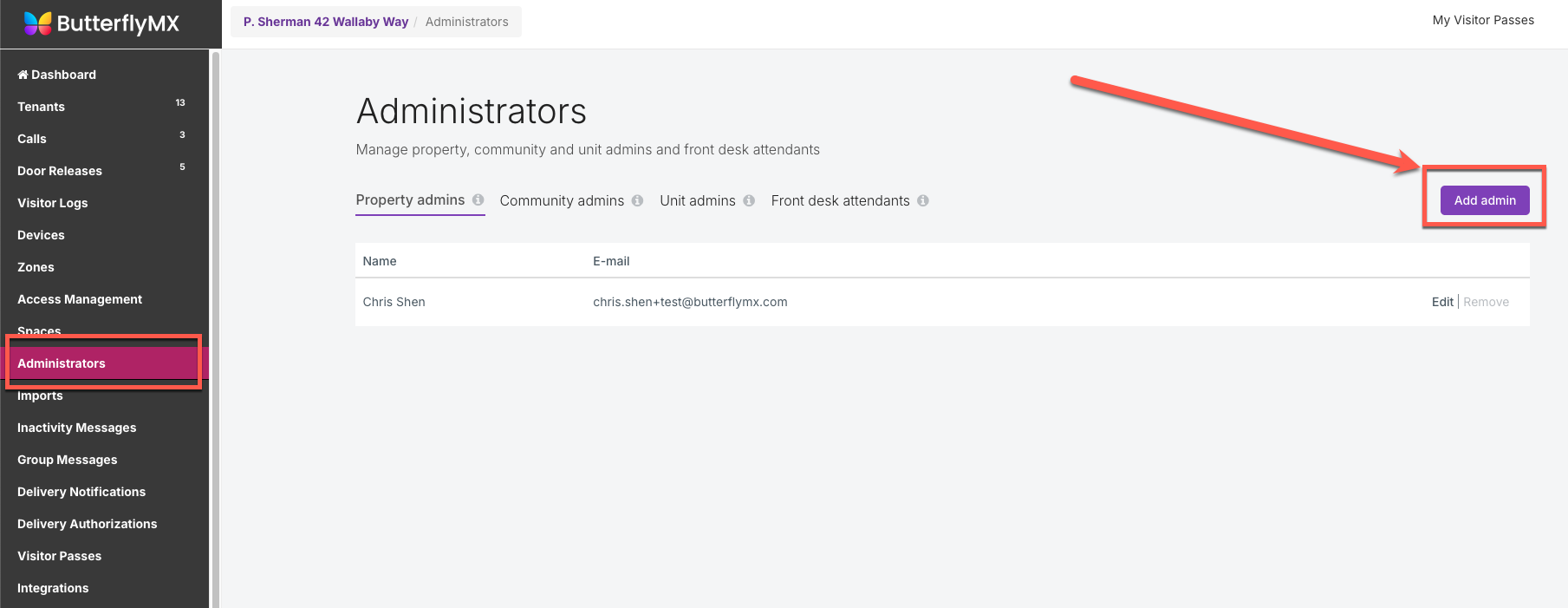Click the ButterflyMX butterfly logo
This screenshot has height=608, width=1568.
[x=38, y=23]
